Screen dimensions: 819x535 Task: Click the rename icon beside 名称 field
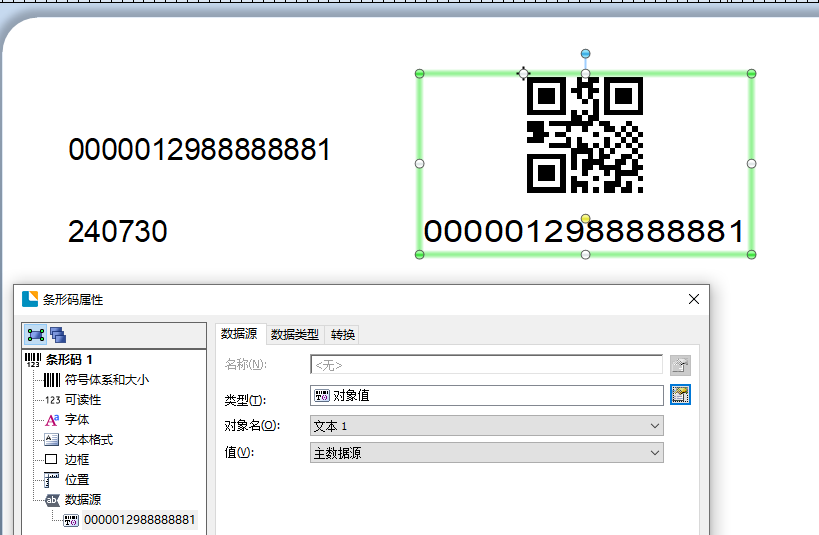[x=680, y=365]
